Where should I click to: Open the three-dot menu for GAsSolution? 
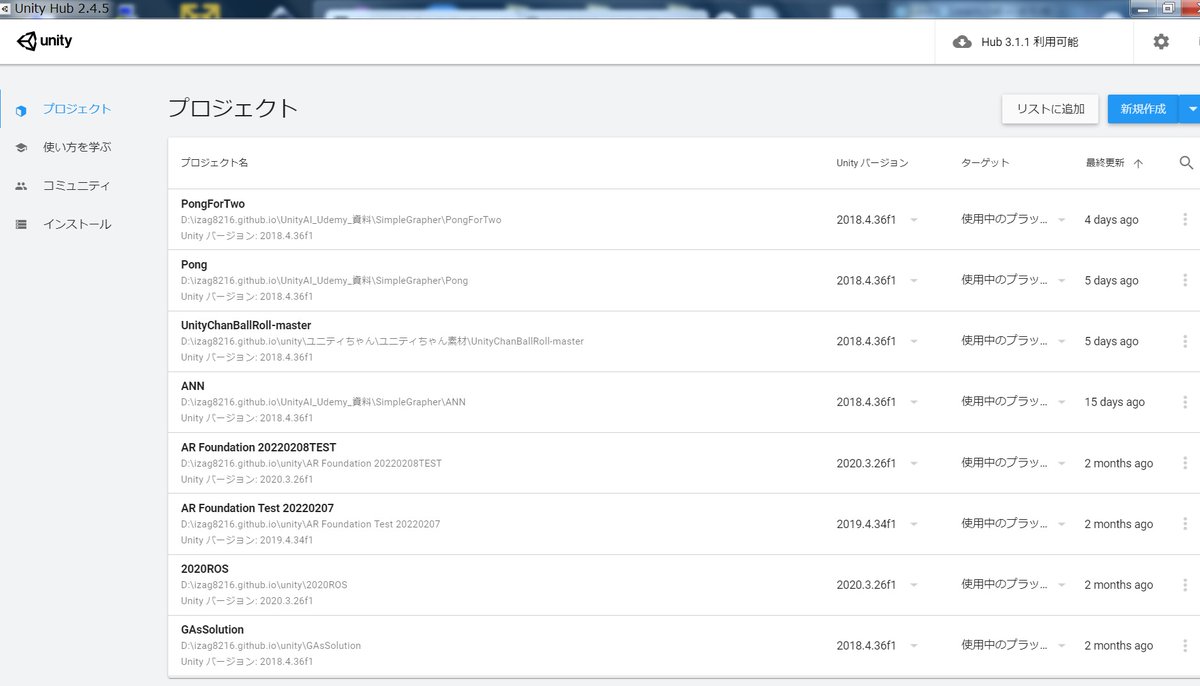1186,646
